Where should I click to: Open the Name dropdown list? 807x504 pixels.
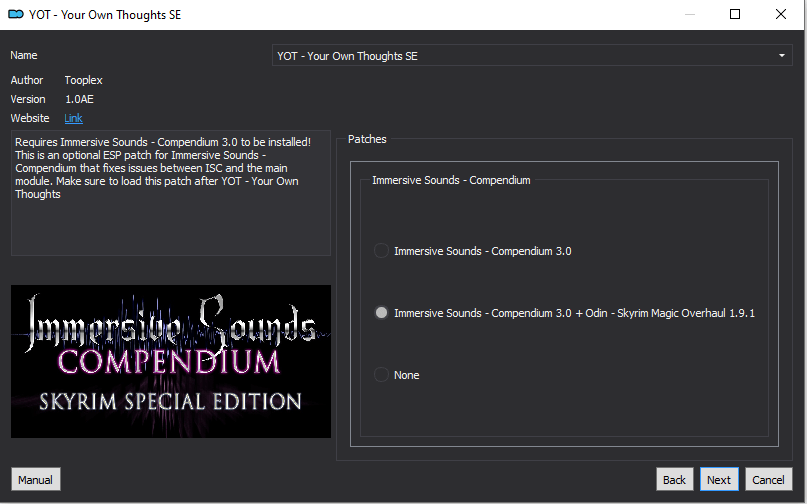point(532,55)
